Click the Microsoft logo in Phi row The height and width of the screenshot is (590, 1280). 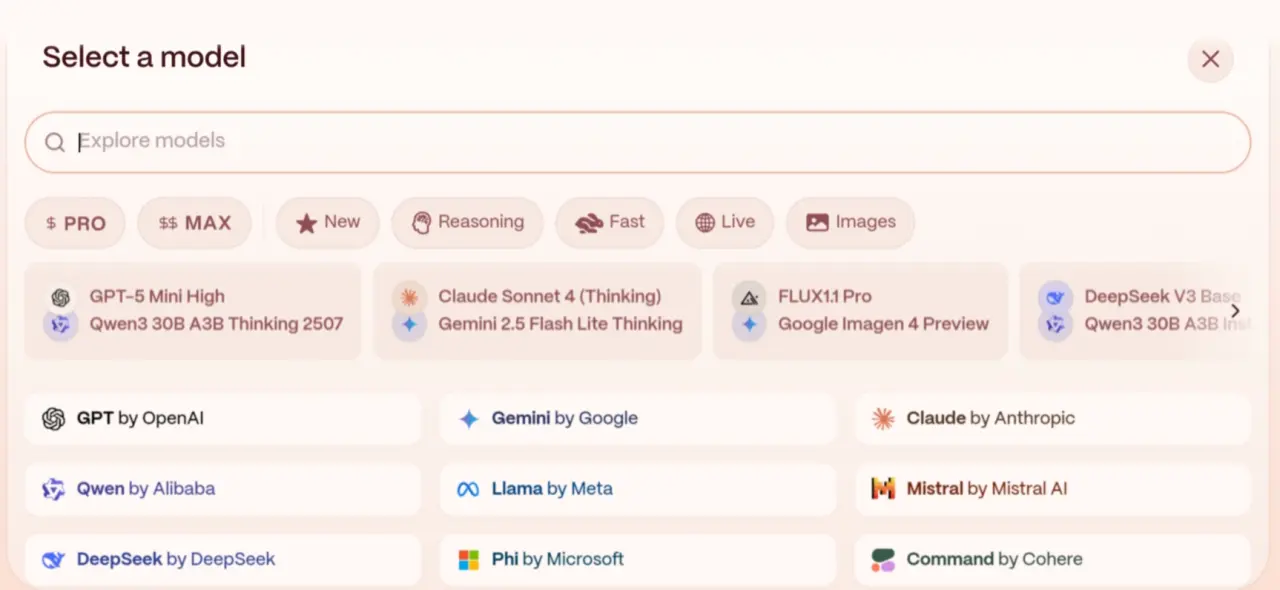point(468,560)
